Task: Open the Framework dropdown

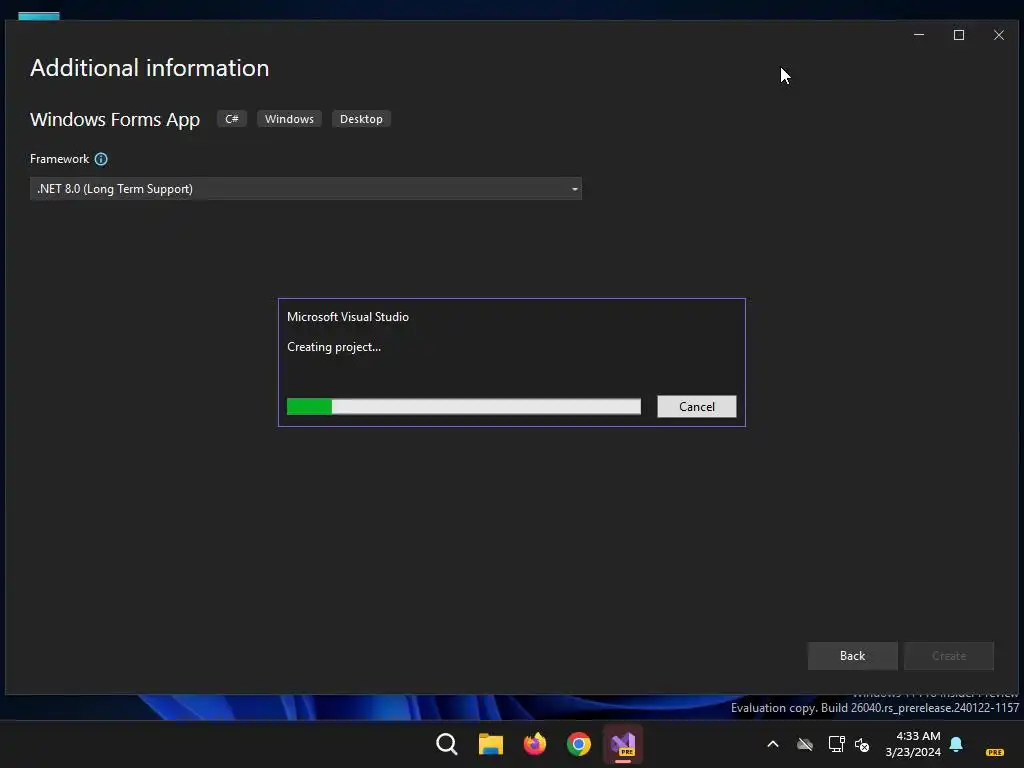Action: (x=306, y=189)
